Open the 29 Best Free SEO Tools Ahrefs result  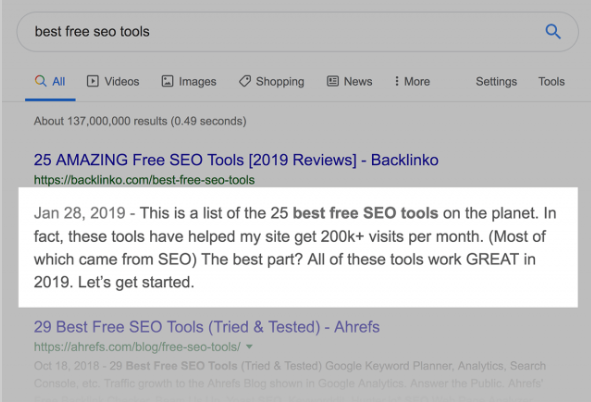[x=207, y=327]
